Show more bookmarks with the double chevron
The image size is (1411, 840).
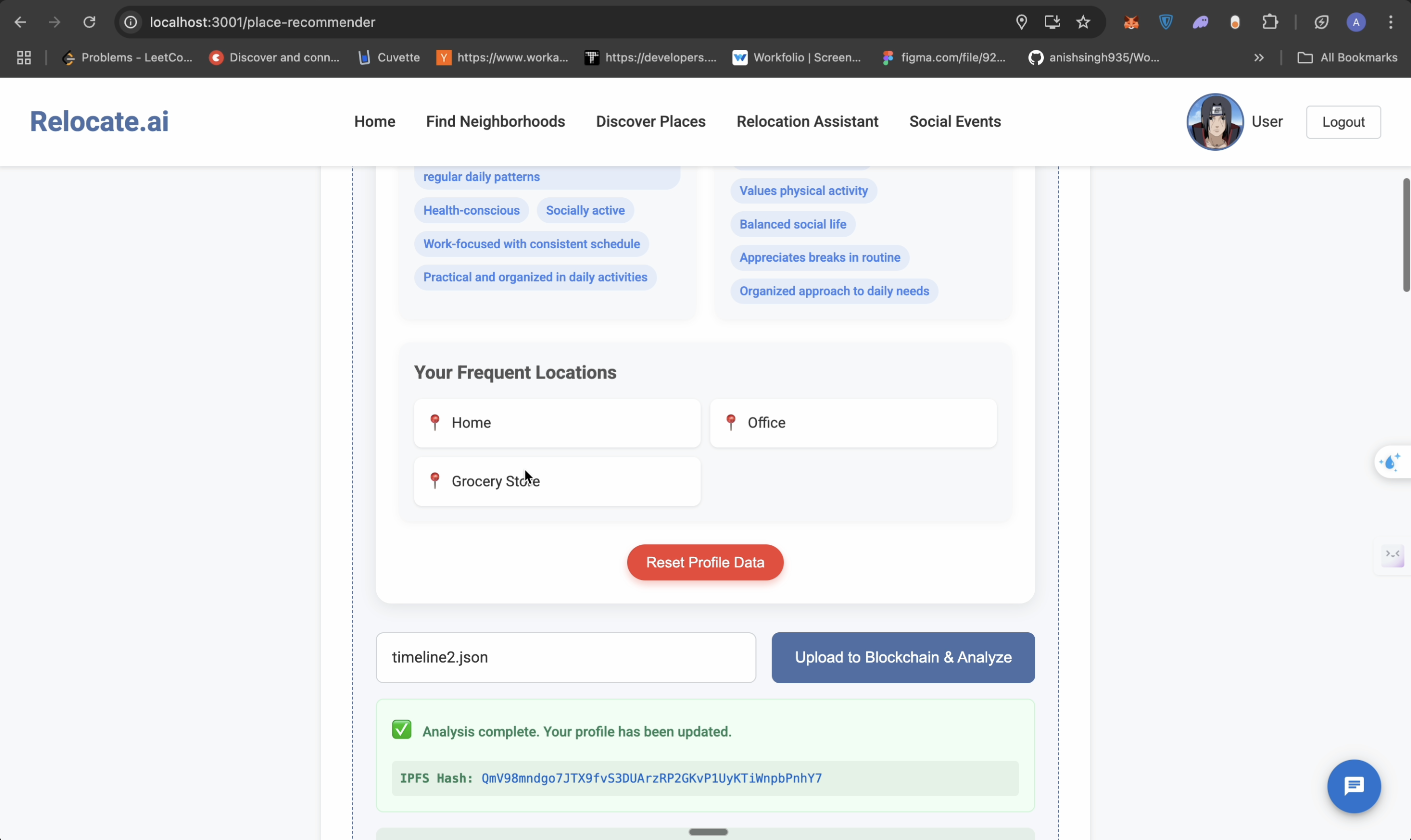pos(1259,58)
